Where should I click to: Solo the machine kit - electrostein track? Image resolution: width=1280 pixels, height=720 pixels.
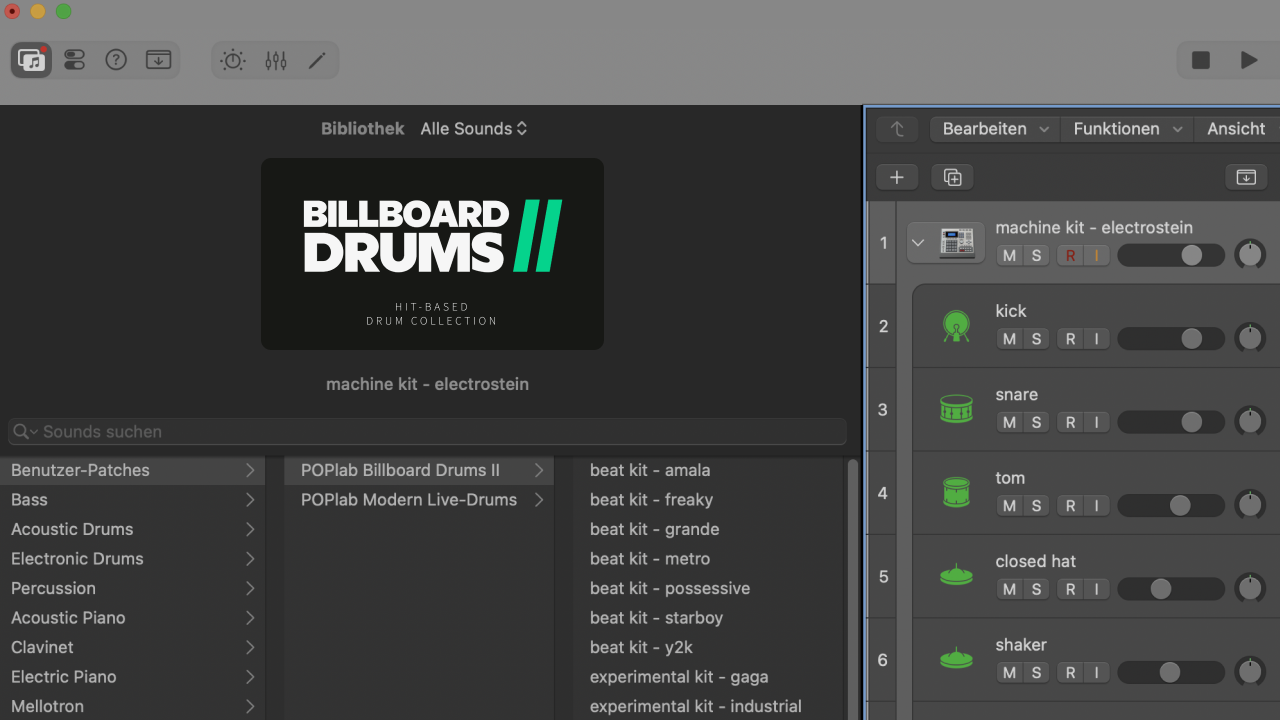[x=1036, y=255]
